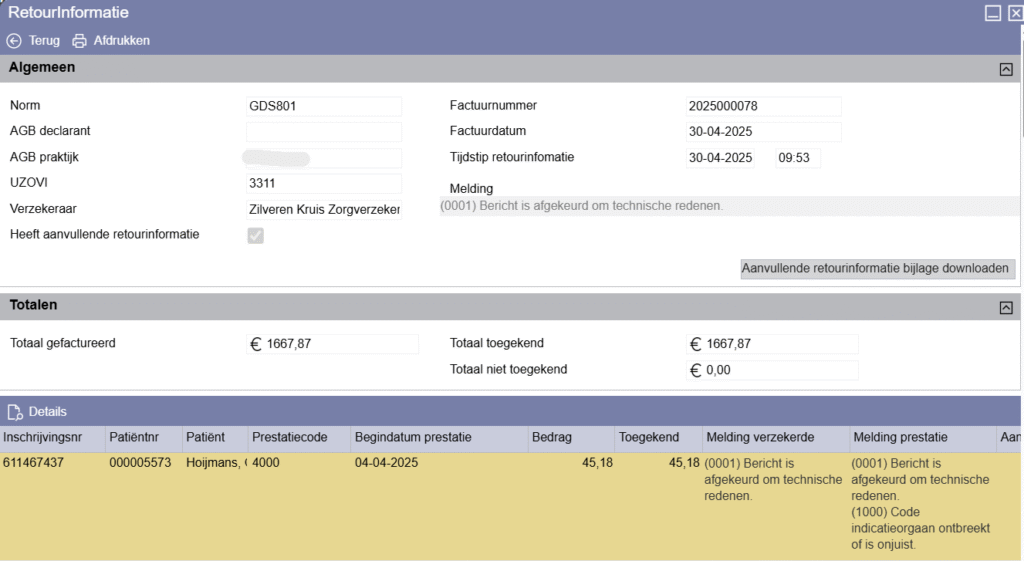Collapse the Algemeen section
1024x561 pixels.
tap(1006, 69)
